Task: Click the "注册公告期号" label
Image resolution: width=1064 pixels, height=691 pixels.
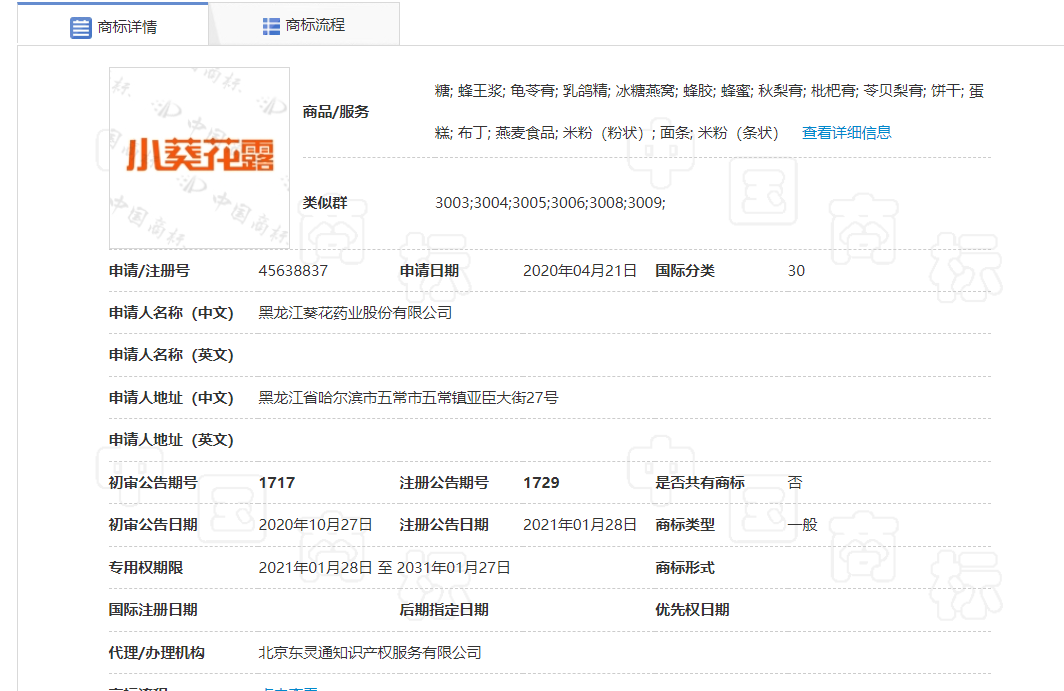Action: (444, 483)
